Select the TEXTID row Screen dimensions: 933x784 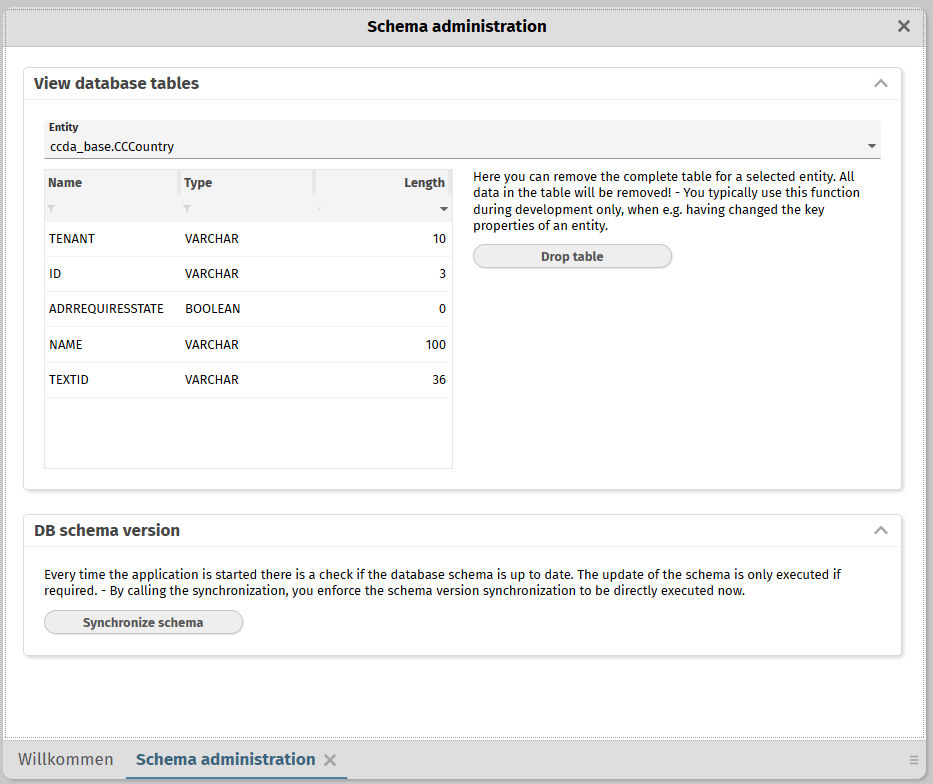(248, 380)
